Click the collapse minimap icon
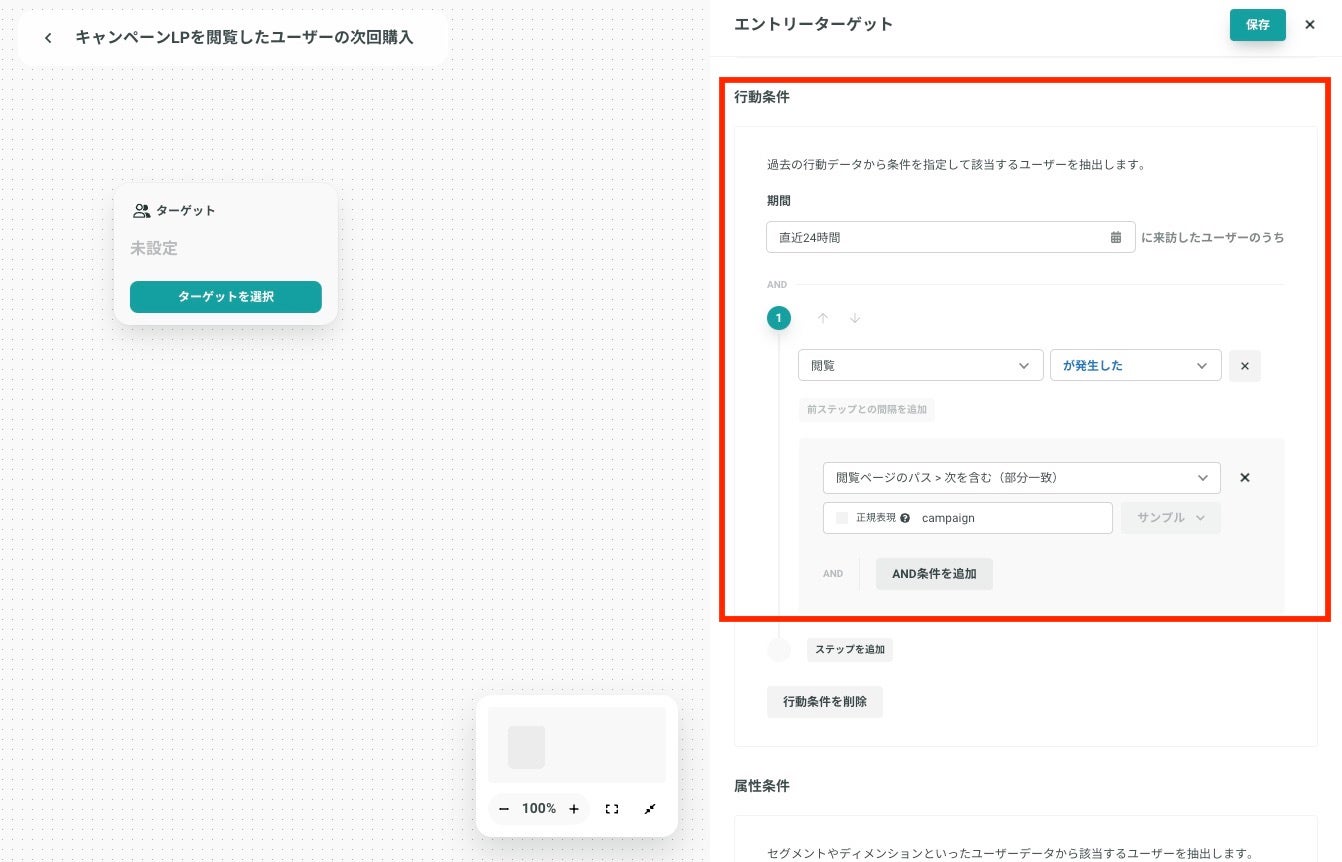 [x=650, y=809]
